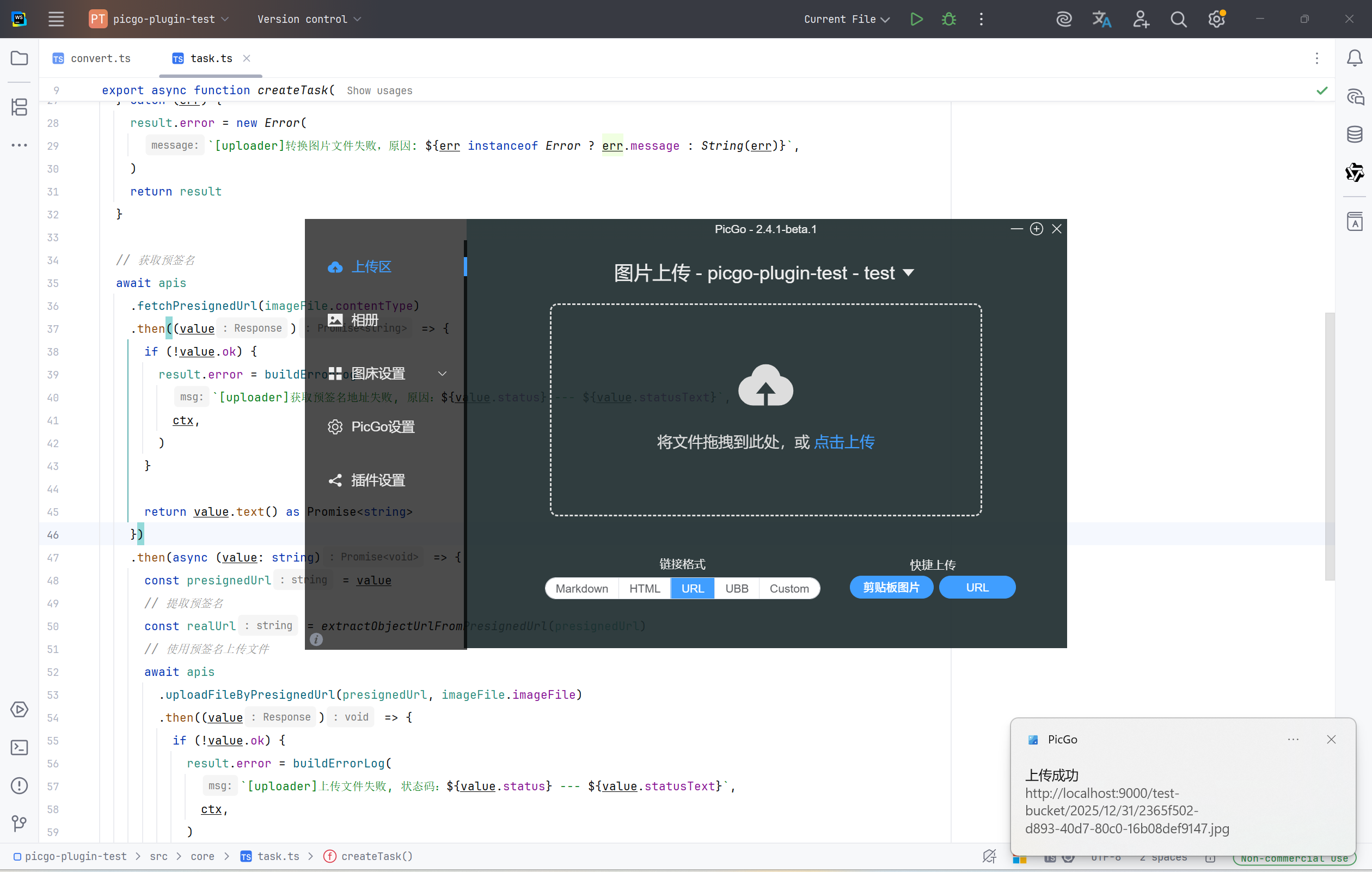Open the run toolbar more-actions menu
Image resolution: width=1372 pixels, height=872 pixels.
pyautogui.click(x=981, y=19)
